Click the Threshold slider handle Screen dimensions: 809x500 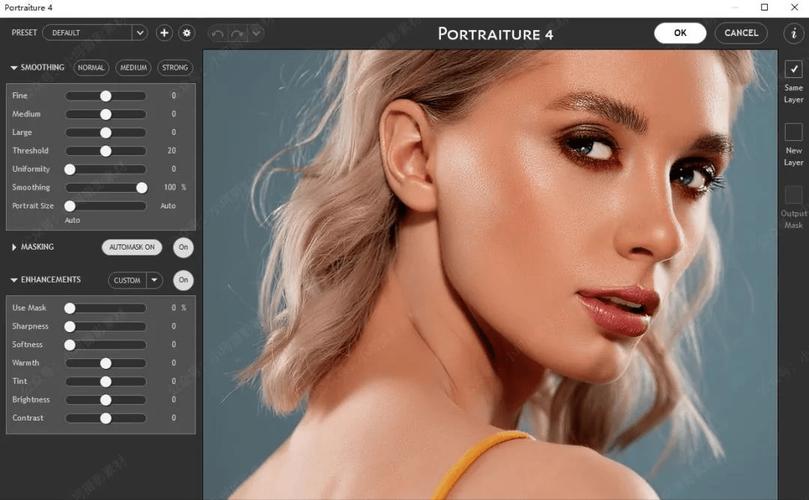(x=106, y=151)
